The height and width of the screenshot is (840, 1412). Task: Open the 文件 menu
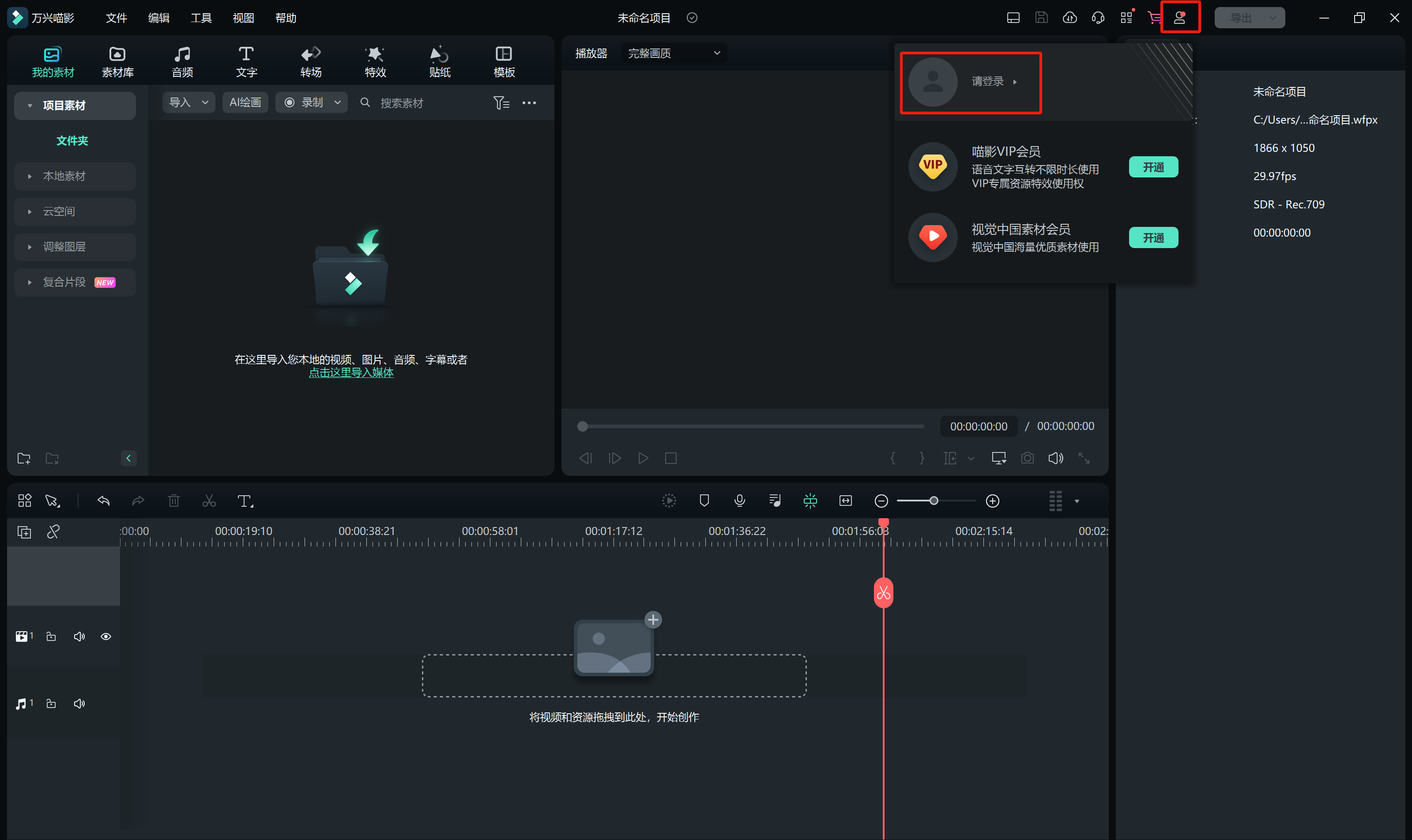116,18
